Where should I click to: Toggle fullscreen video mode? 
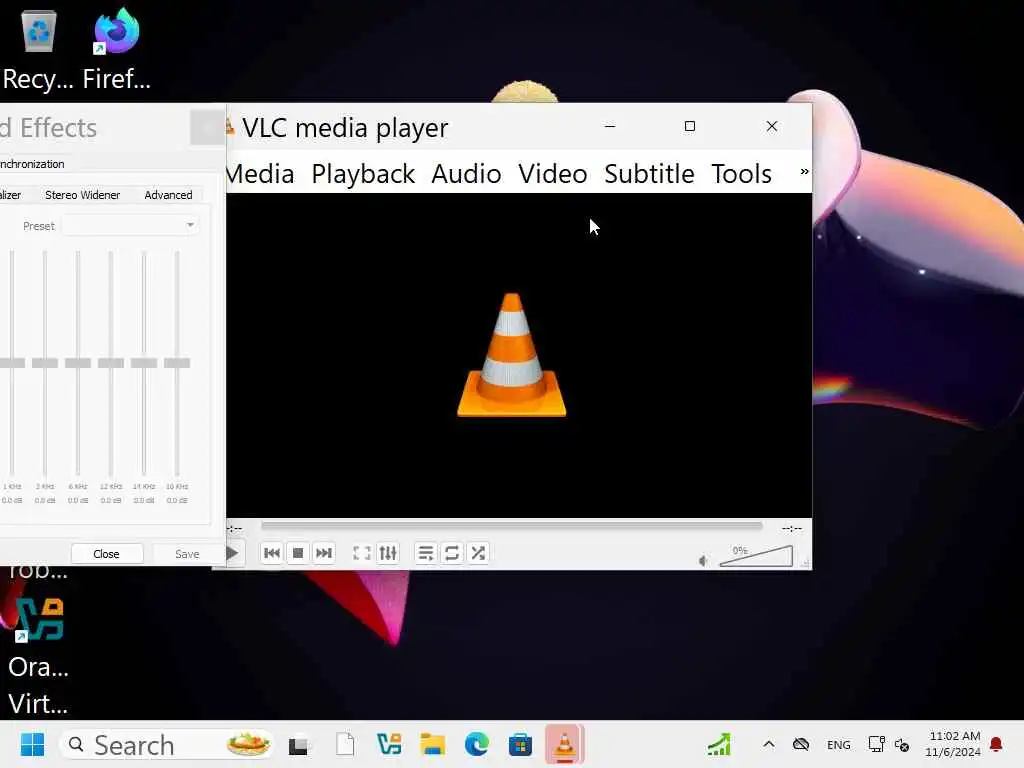[362, 553]
